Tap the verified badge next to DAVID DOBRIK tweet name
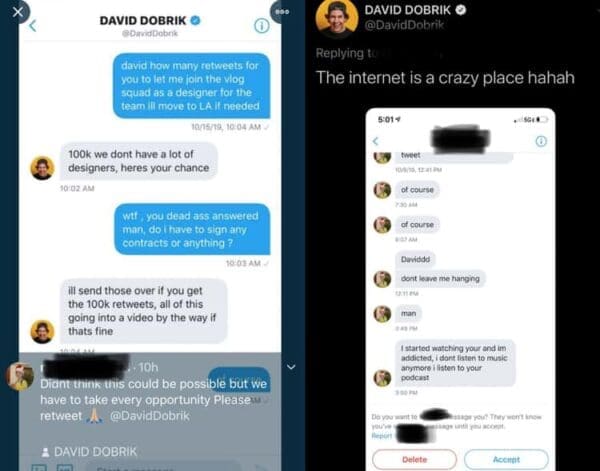The image size is (600, 471). tap(461, 10)
